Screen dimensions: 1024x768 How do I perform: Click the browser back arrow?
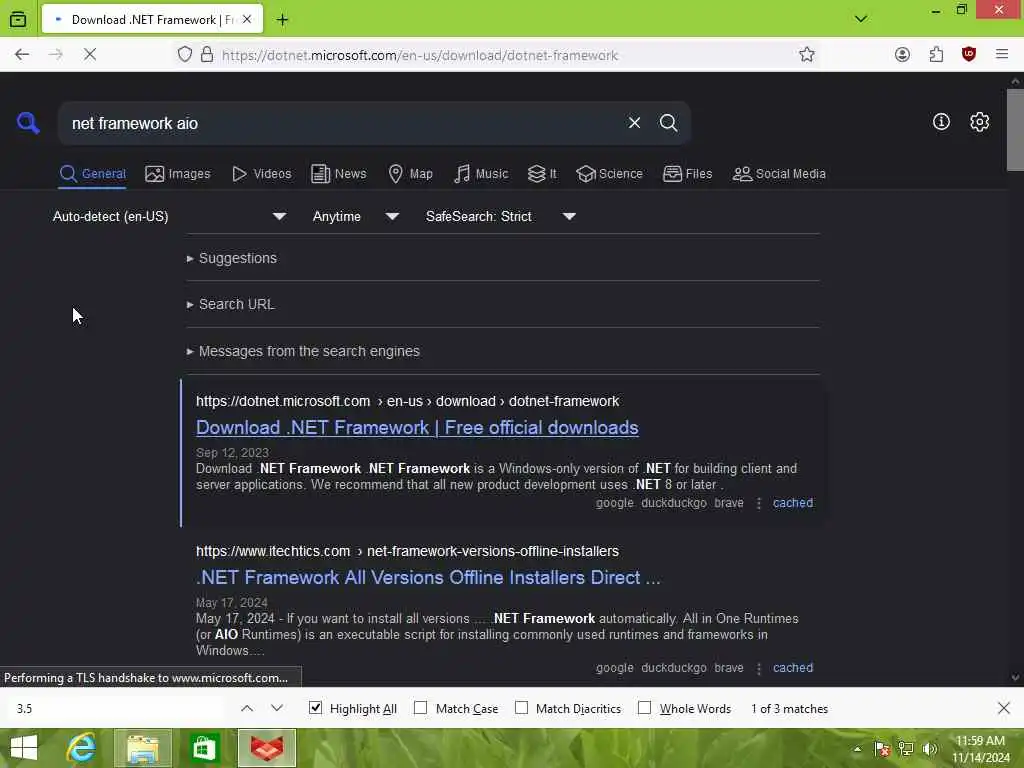[22, 55]
